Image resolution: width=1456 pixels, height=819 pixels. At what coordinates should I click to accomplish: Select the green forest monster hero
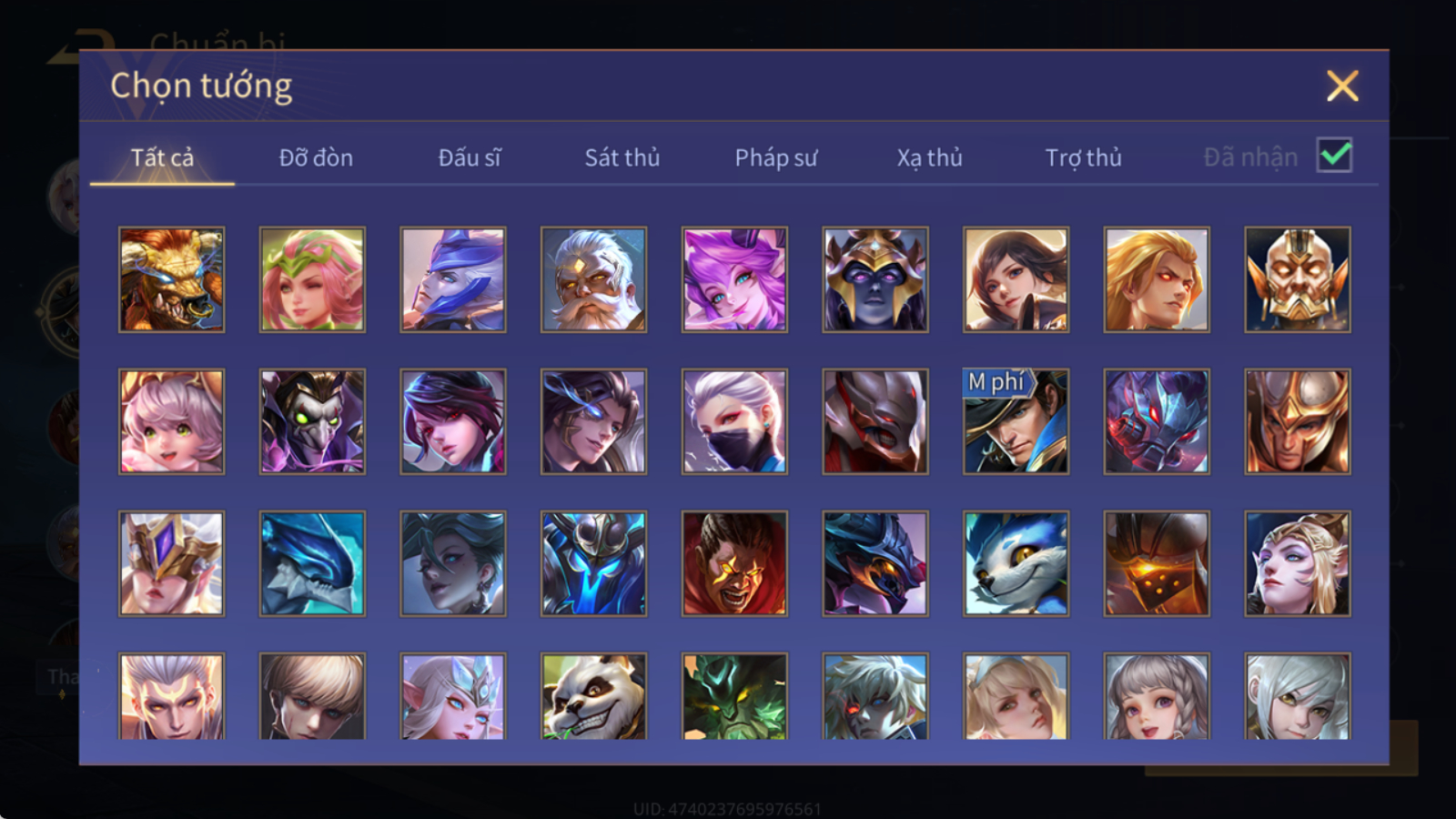tap(735, 696)
